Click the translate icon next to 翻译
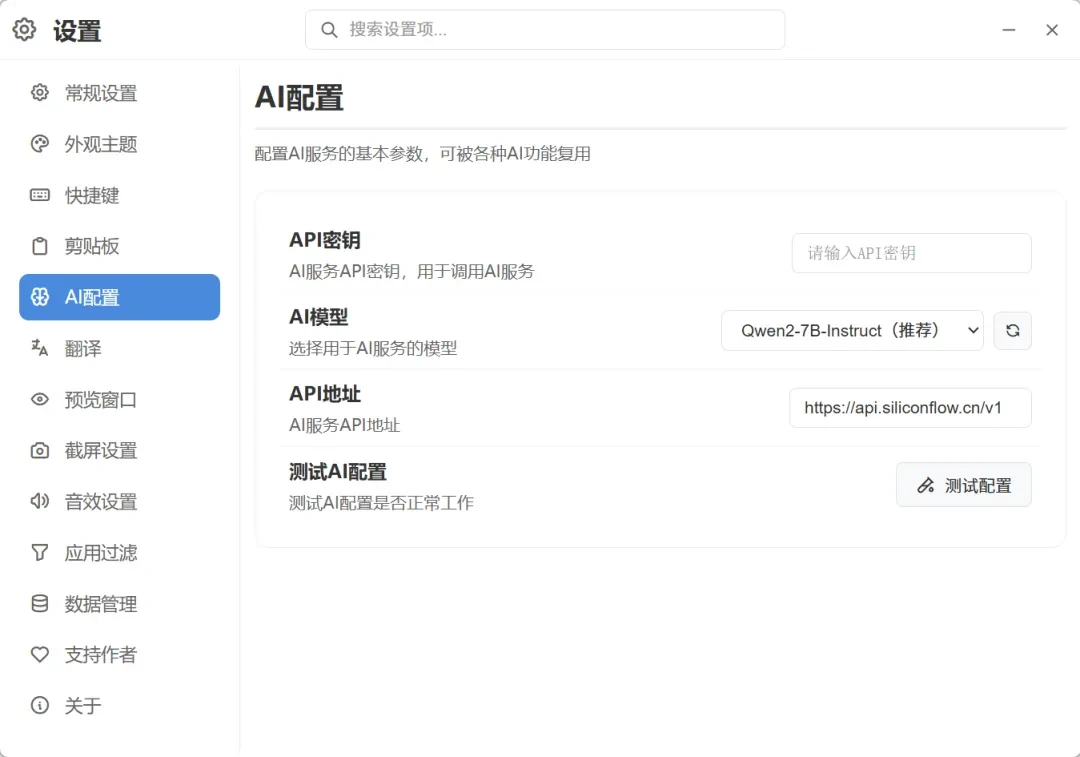The height and width of the screenshot is (757, 1080). click(x=40, y=348)
